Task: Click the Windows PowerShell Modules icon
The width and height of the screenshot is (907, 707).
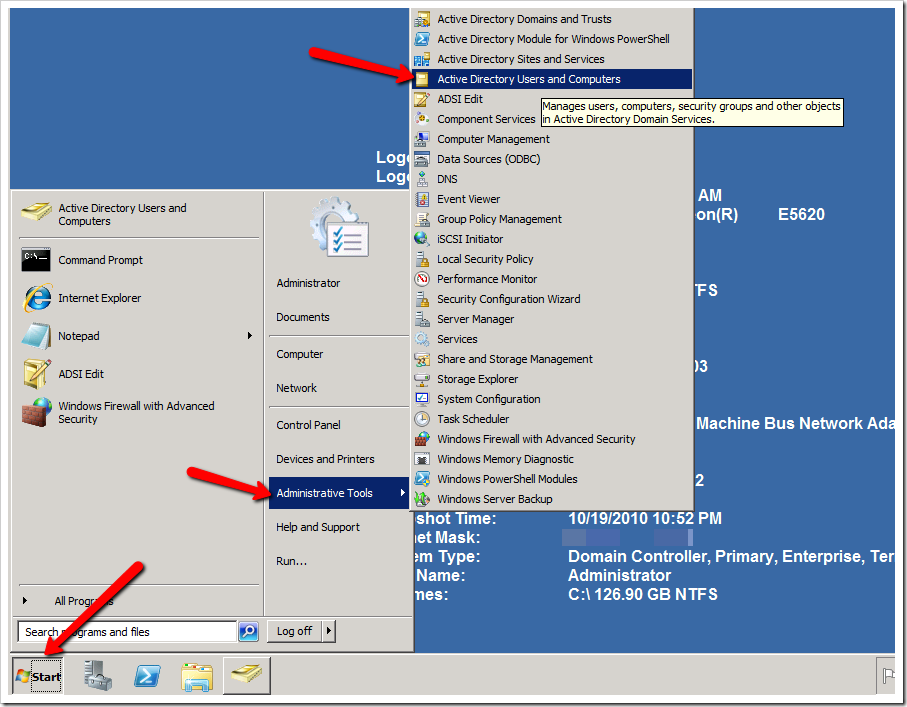Action: tap(422, 479)
